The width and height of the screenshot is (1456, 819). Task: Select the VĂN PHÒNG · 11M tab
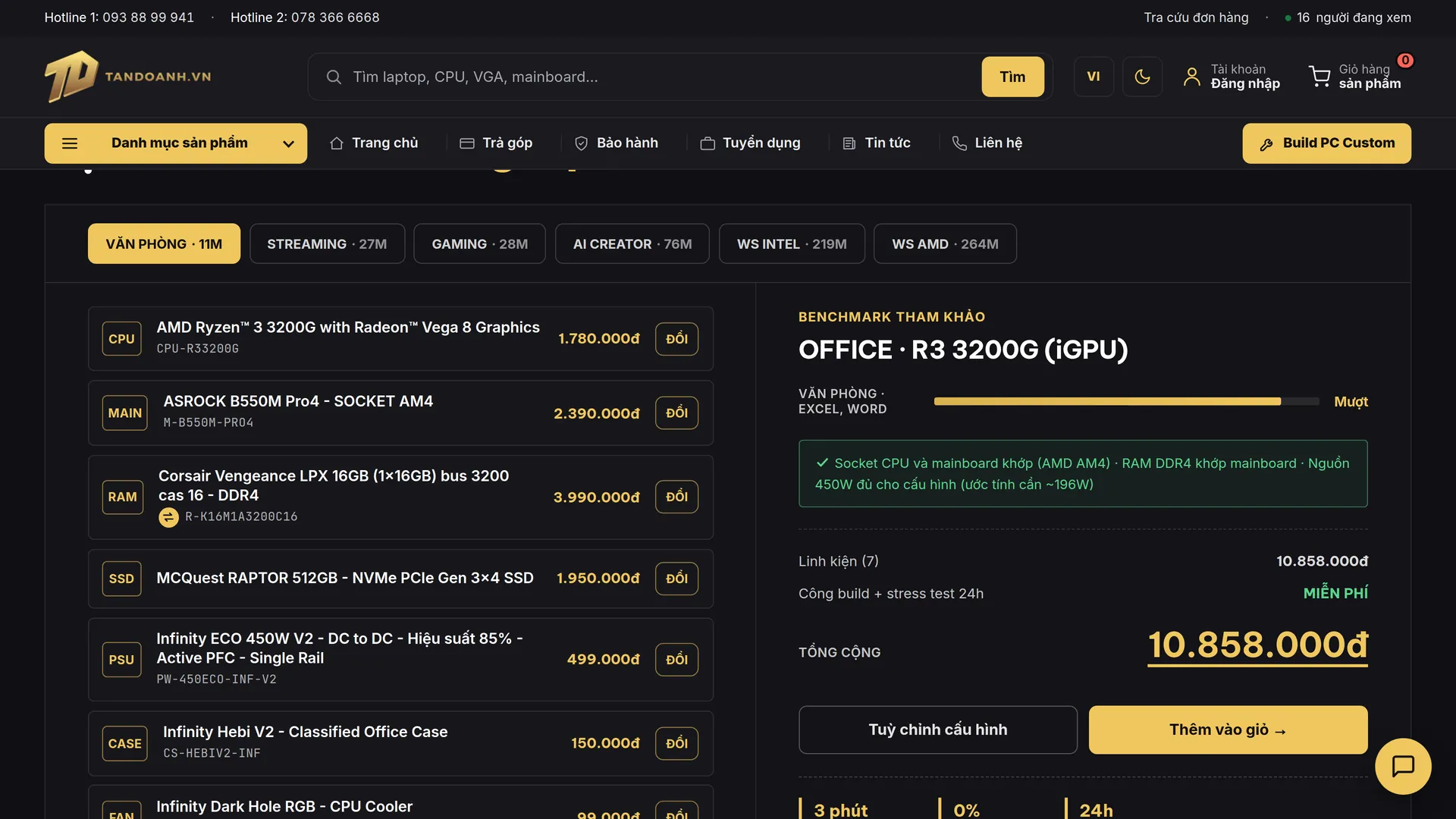point(164,243)
